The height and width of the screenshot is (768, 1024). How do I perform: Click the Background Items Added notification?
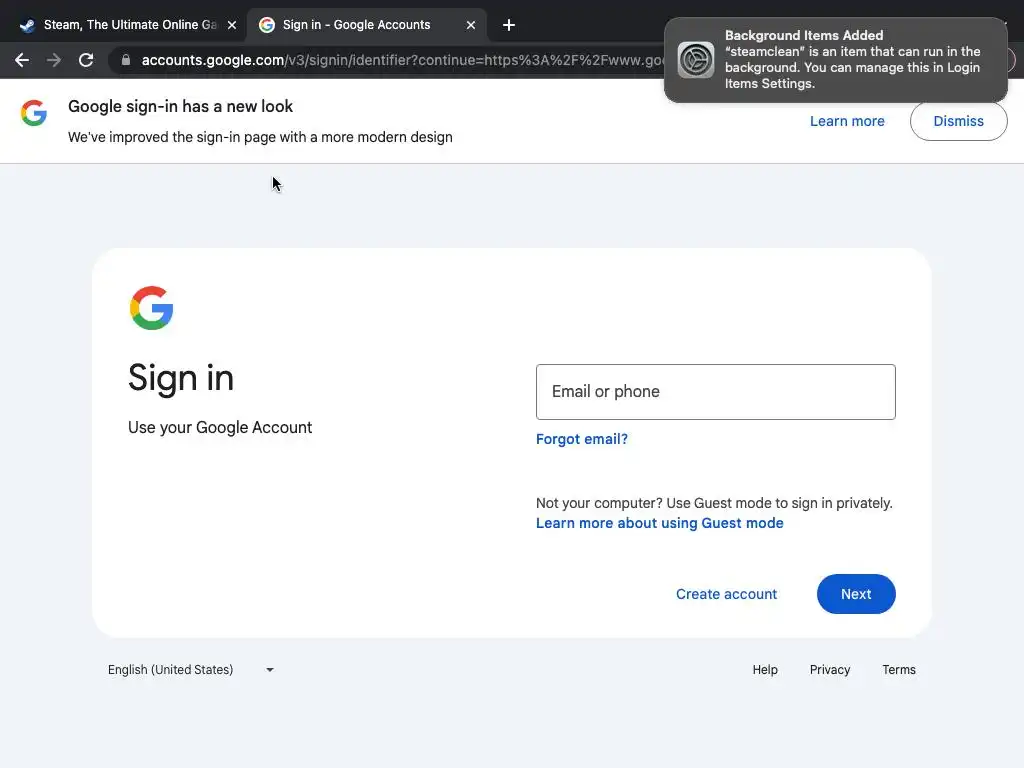click(x=836, y=59)
